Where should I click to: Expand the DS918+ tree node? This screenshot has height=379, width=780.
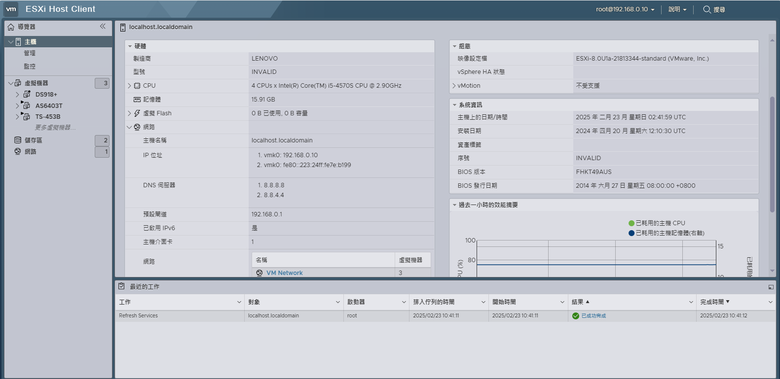coord(17,94)
